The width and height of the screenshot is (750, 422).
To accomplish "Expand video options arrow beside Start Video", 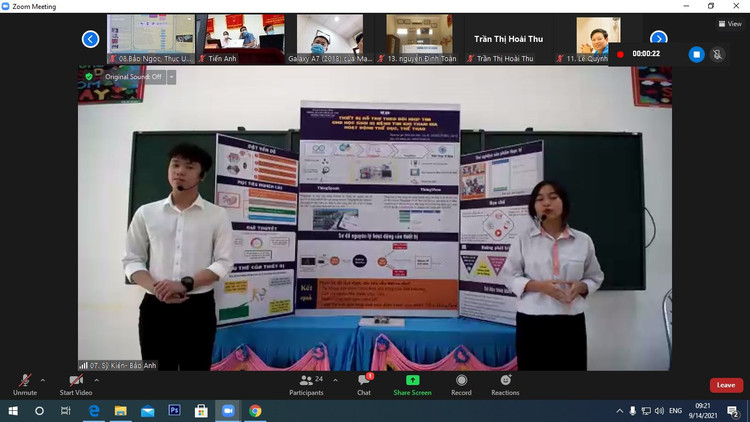I will pyautogui.click(x=96, y=380).
